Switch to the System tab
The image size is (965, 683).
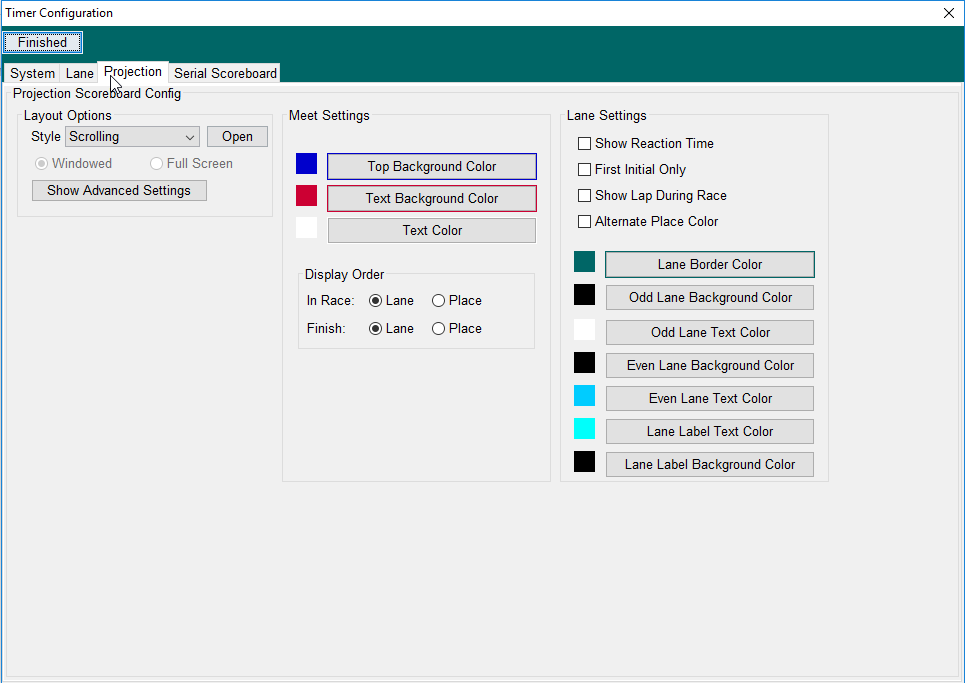[x=32, y=74]
